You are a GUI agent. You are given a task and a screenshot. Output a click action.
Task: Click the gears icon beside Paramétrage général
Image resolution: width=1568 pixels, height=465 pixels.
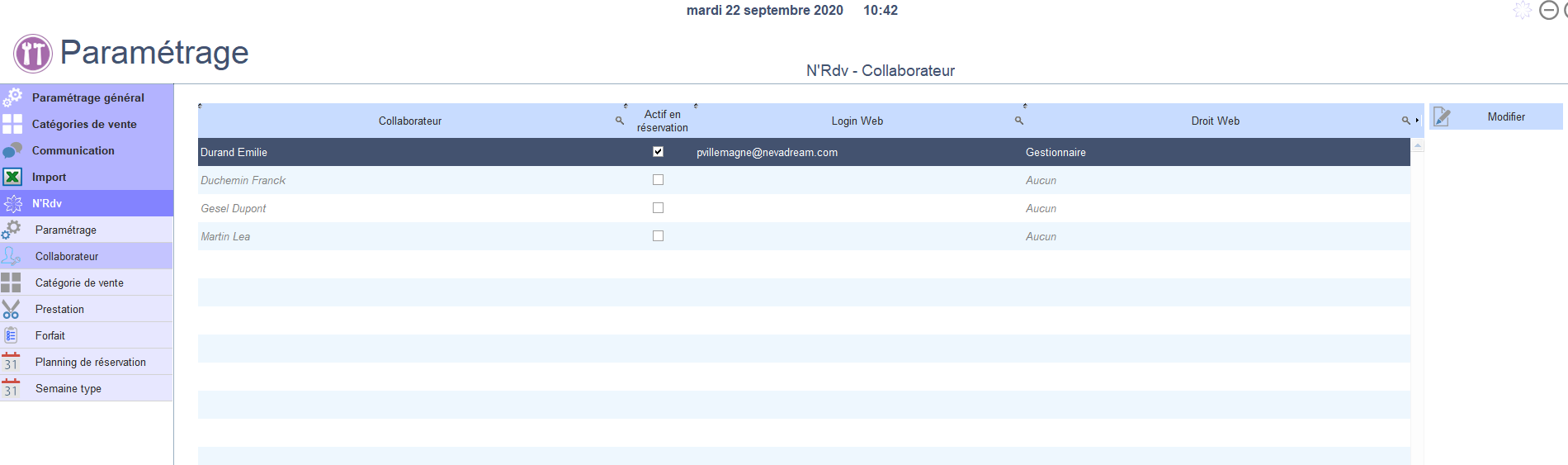(12, 97)
